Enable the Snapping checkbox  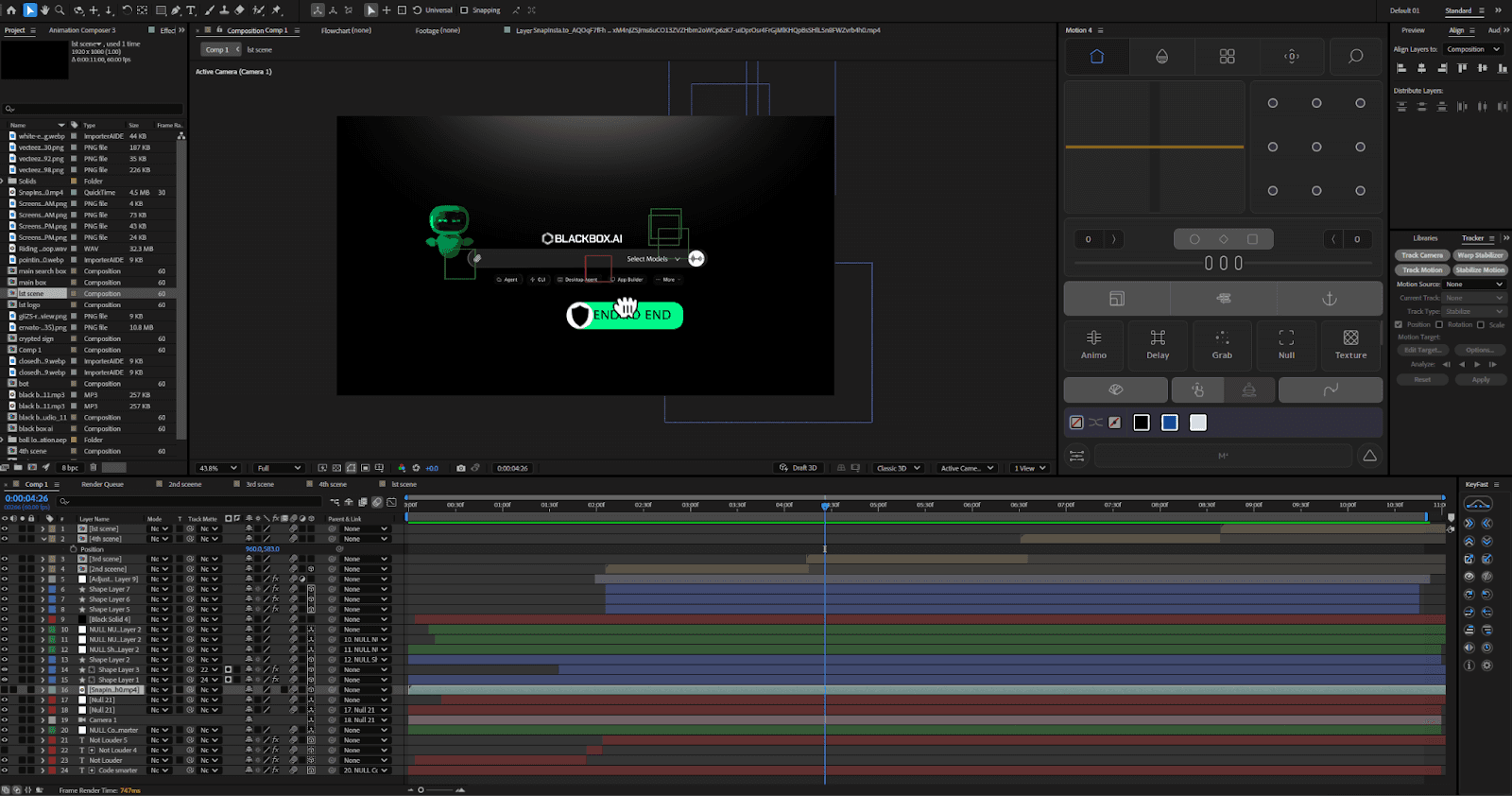[464, 10]
